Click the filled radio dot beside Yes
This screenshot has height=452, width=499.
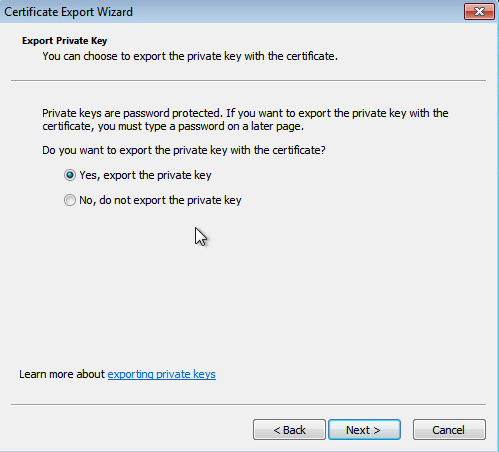[x=70, y=175]
